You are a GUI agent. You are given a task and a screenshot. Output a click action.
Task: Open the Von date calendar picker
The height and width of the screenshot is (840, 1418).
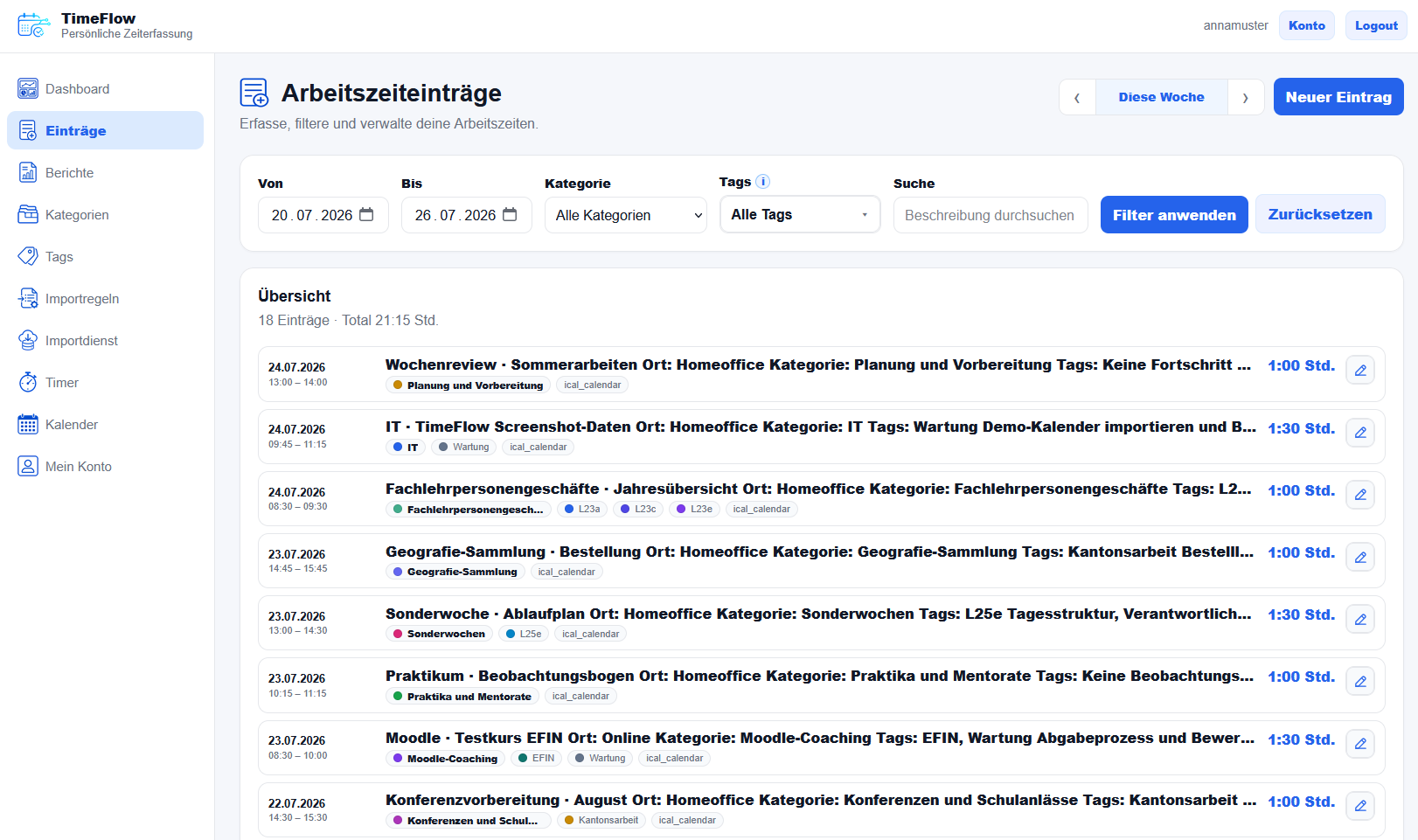367,214
